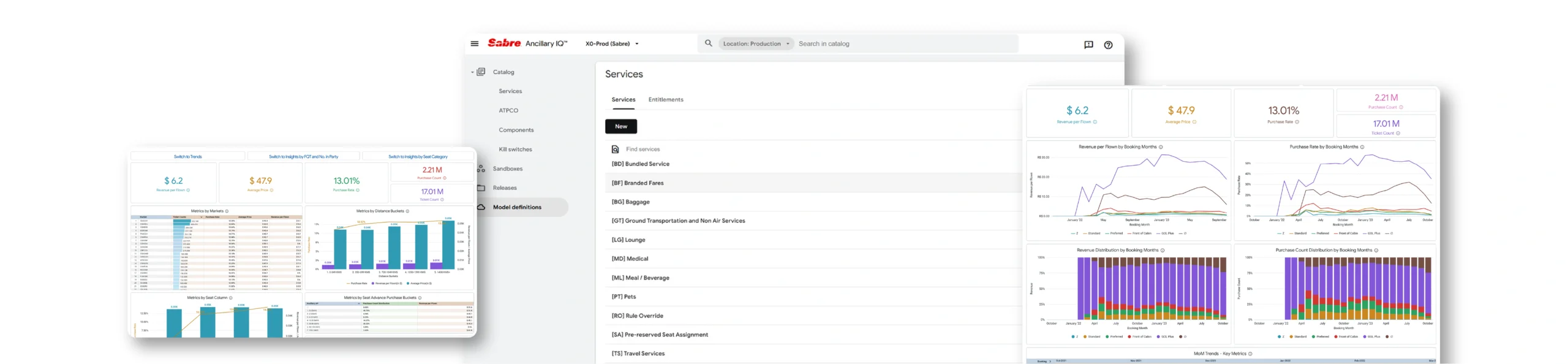Open the XO-Prod (Sabre) environment dropdown
Screen dimensions: 1568x364
pyautogui.click(x=611, y=44)
